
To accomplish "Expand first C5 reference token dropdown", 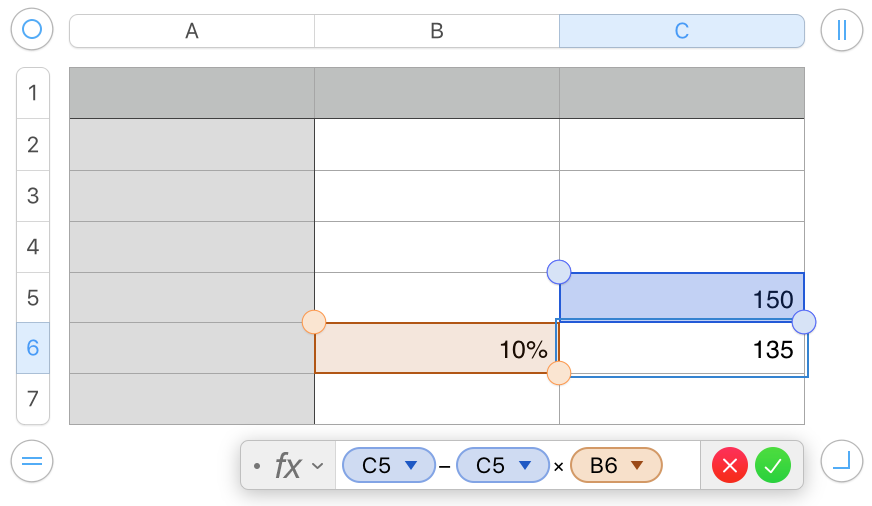I will point(410,465).
